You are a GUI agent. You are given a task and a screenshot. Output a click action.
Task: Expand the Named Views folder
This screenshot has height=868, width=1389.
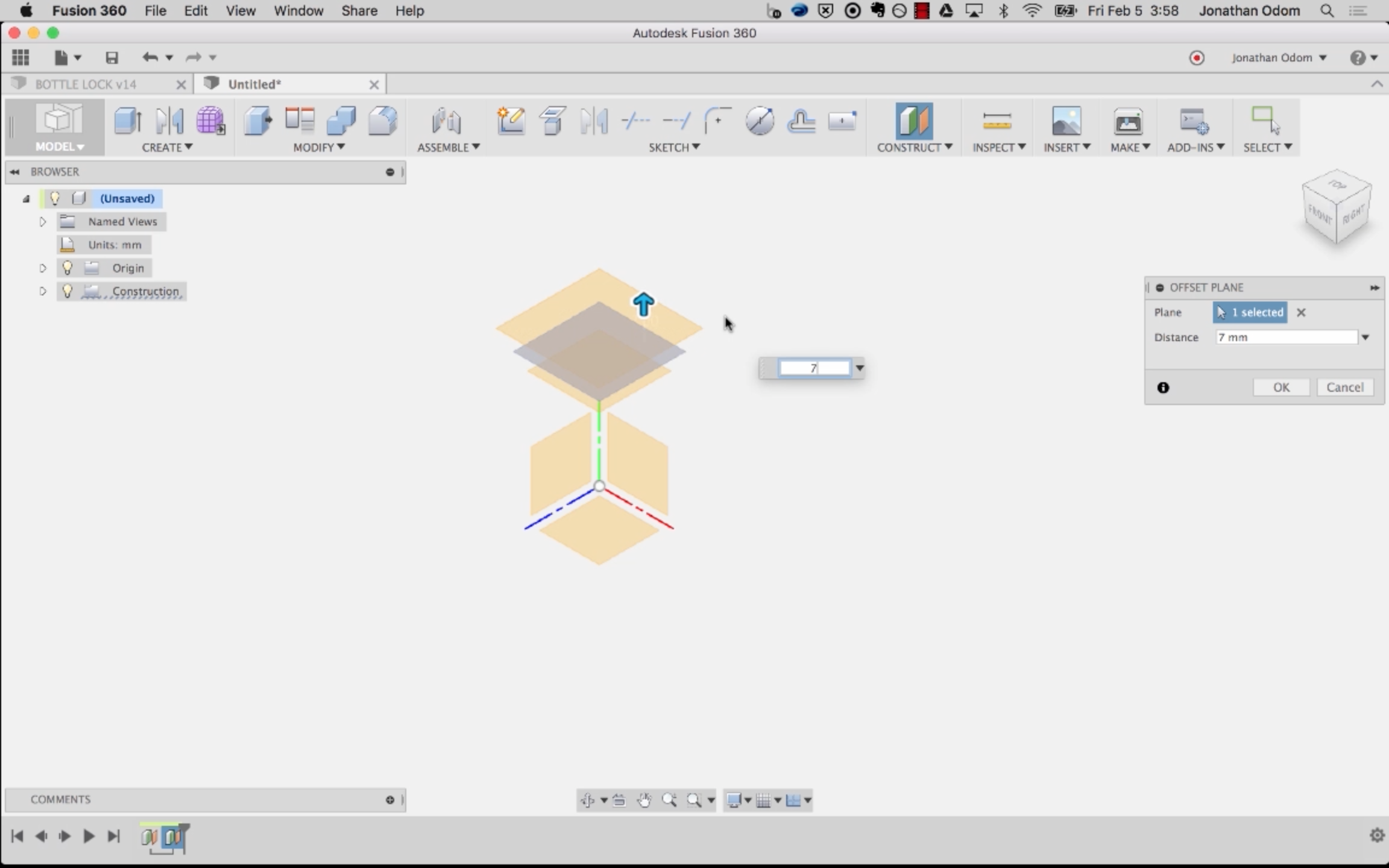point(43,222)
